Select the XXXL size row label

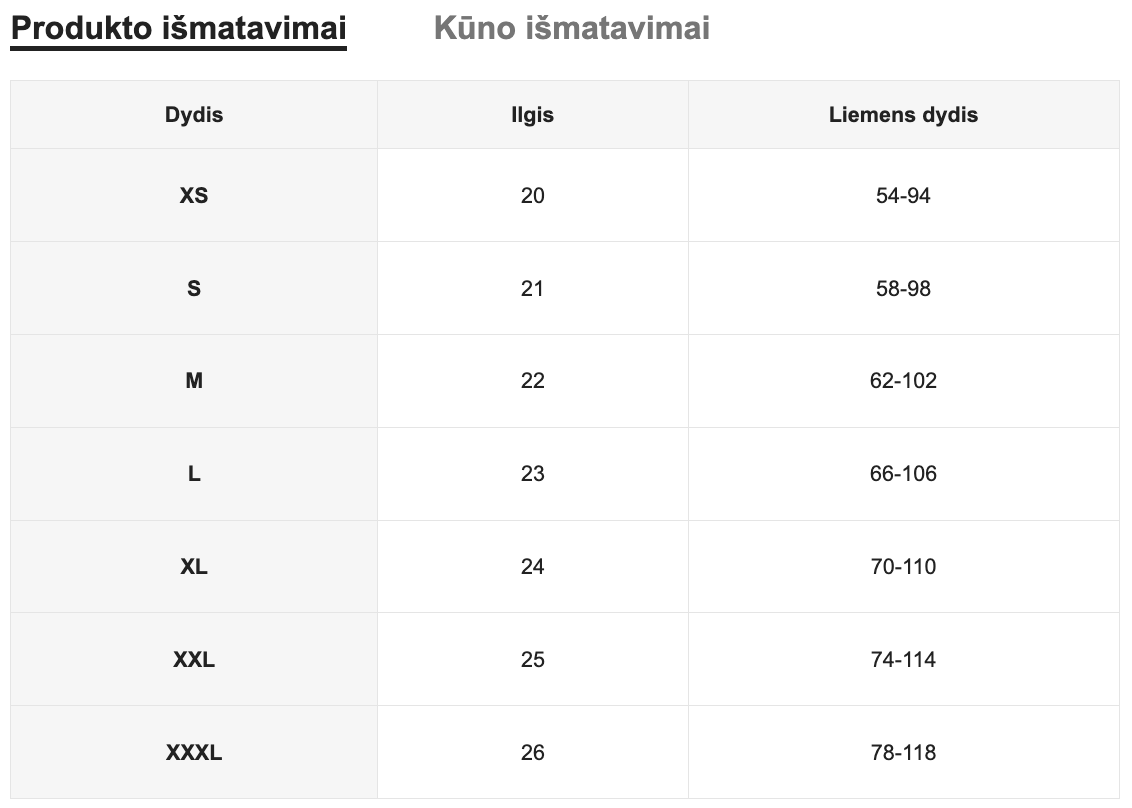click(194, 753)
